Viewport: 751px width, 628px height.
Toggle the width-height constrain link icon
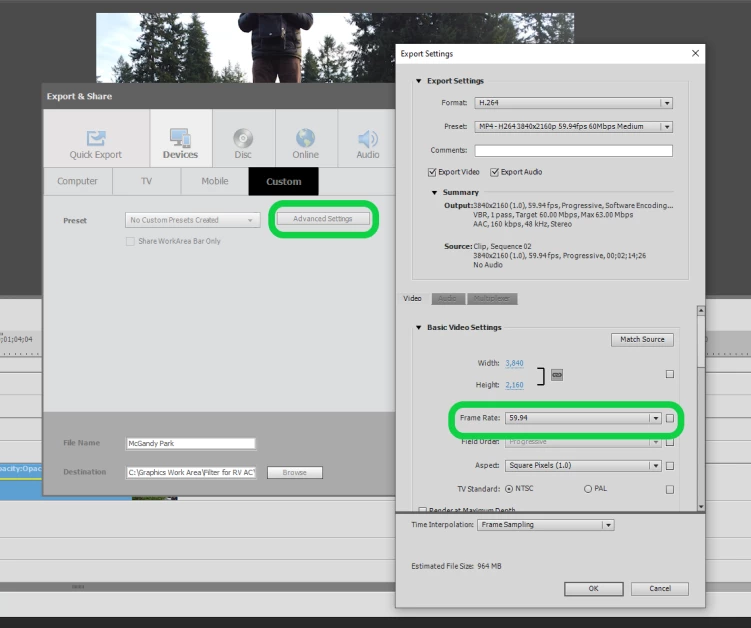click(x=557, y=375)
